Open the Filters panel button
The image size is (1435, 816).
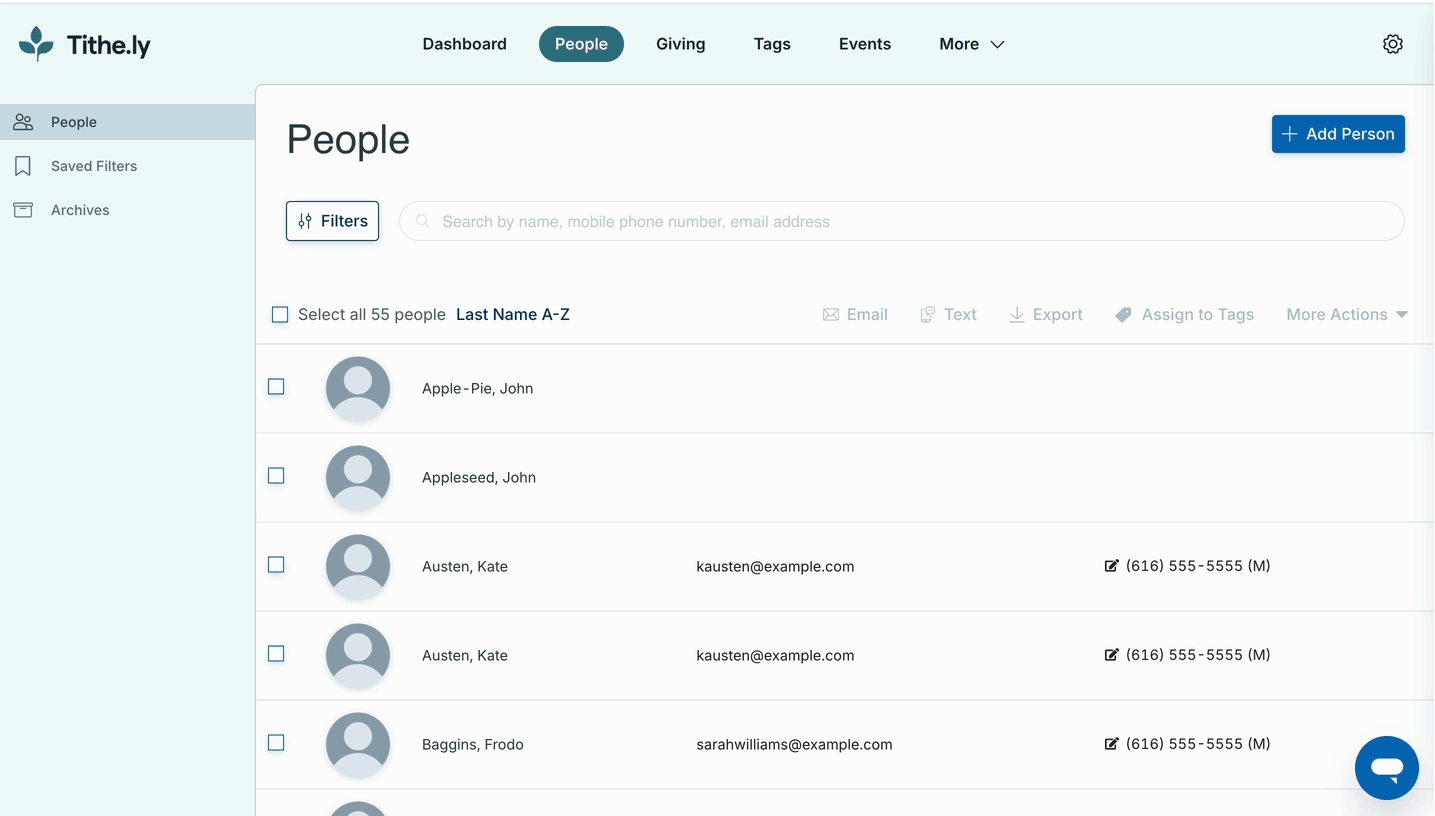point(332,221)
